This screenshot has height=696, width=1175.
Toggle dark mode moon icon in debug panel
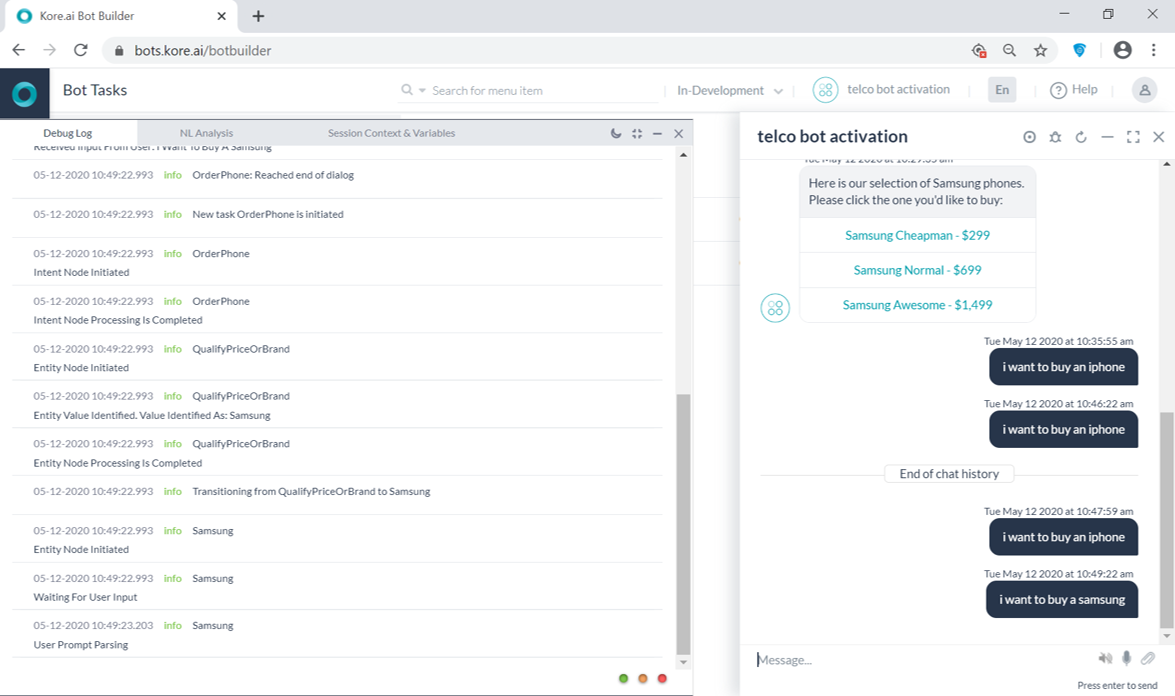(616, 133)
